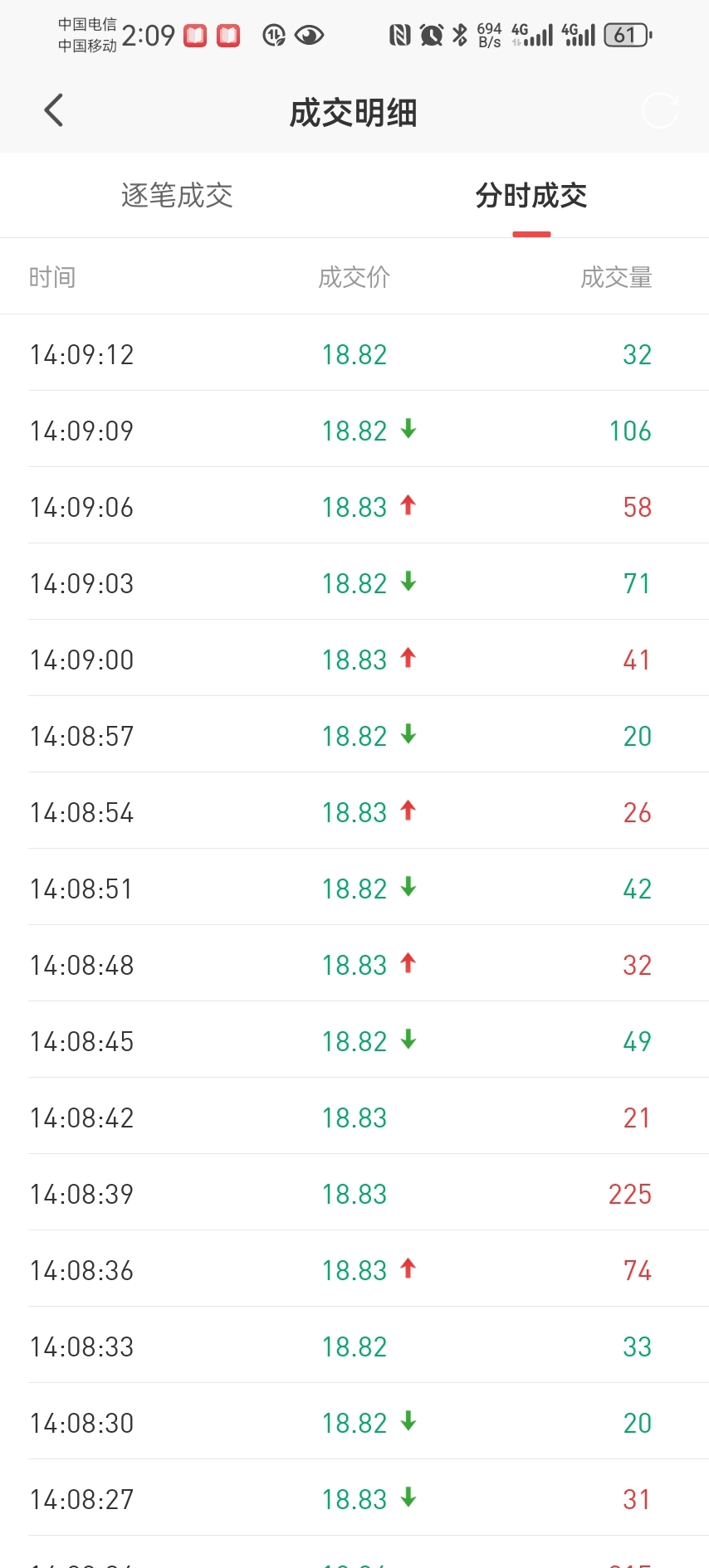This screenshot has width=709, height=1568.
Task: Tap the NFC icon in the status bar
Action: [399, 35]
